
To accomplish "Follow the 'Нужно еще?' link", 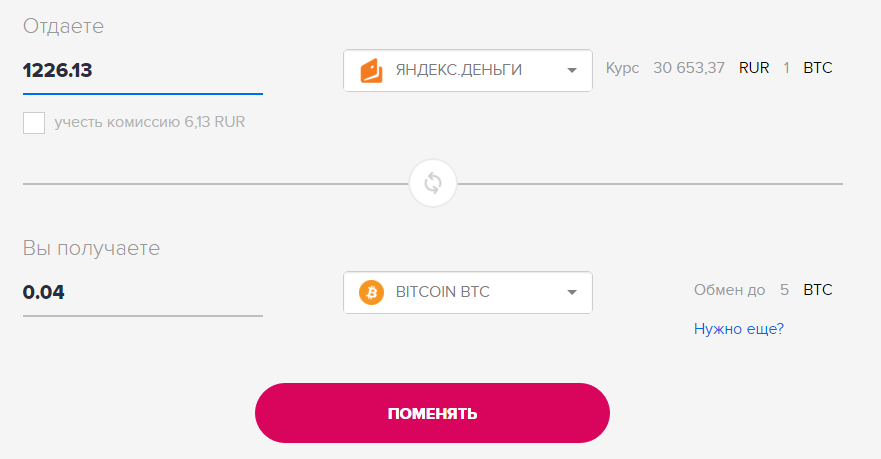I will pos(739,328).
